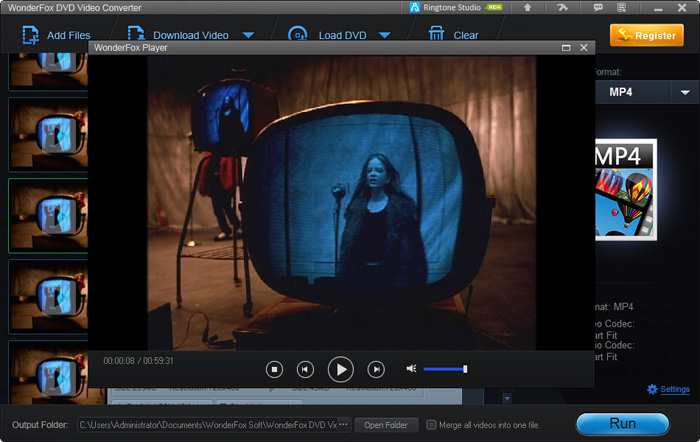
Task: Stop playback in WonderFox Player
Action: 274,369
